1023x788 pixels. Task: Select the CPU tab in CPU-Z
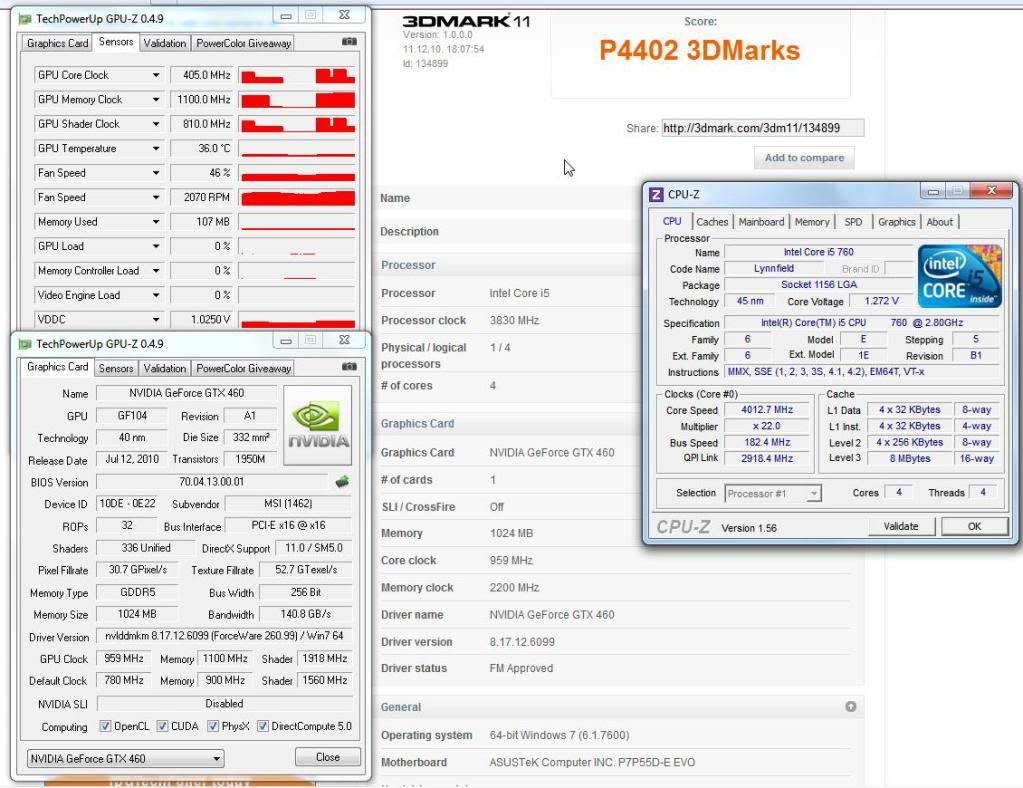tap(672, 221)
